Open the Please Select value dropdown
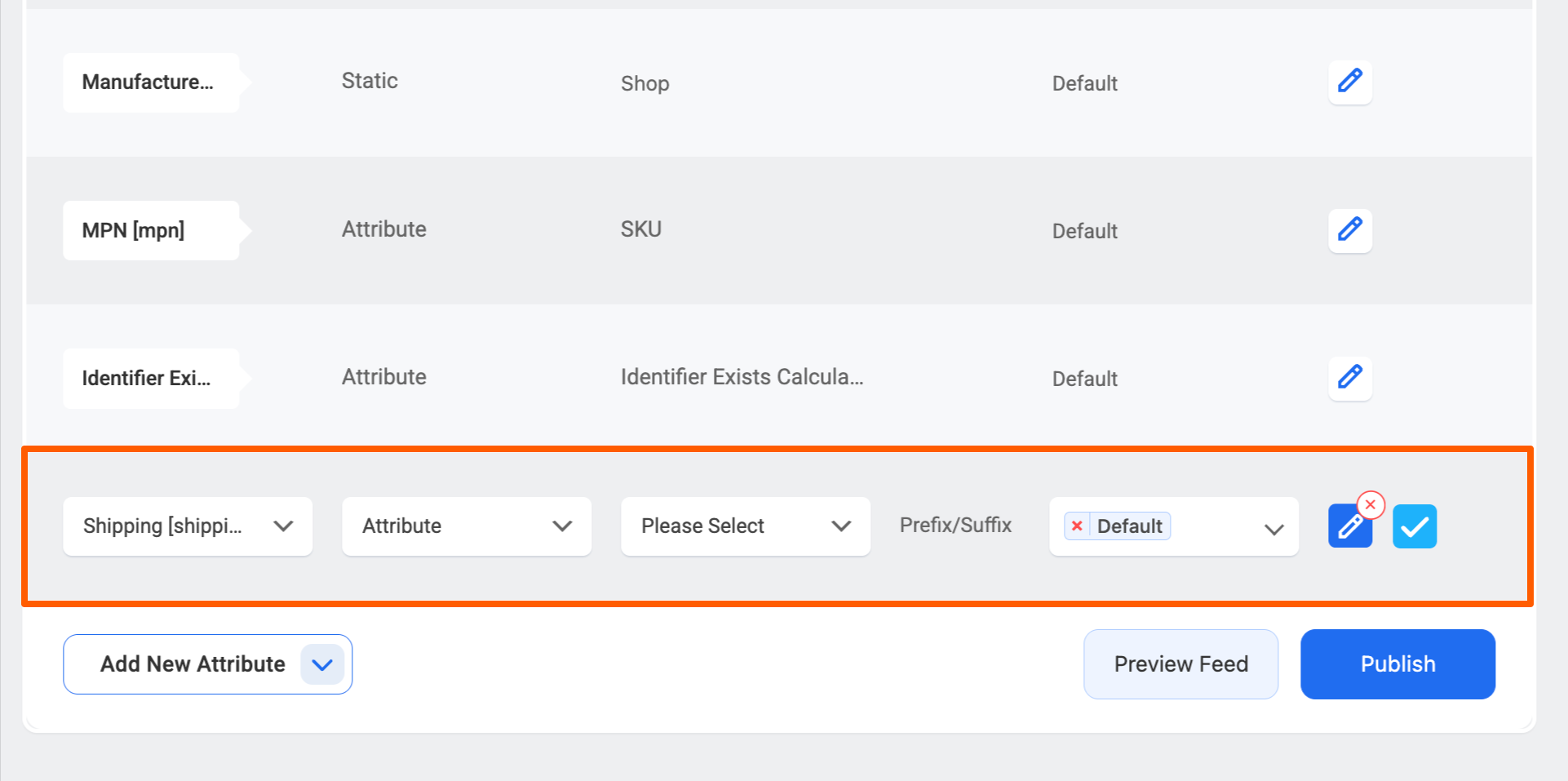 coord(745,526)
